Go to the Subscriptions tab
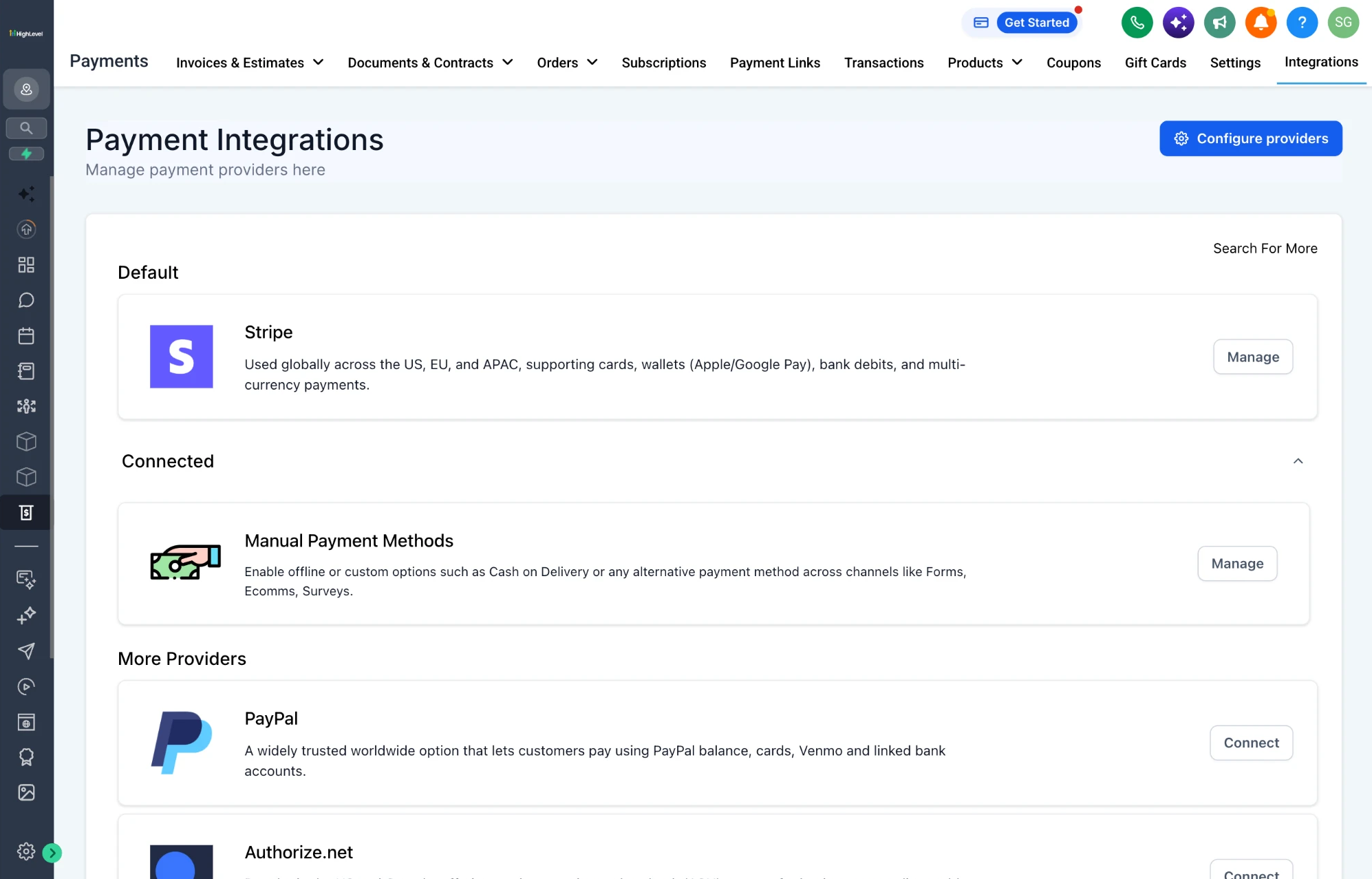This screenshot has height=879, width=1372. 663,63
